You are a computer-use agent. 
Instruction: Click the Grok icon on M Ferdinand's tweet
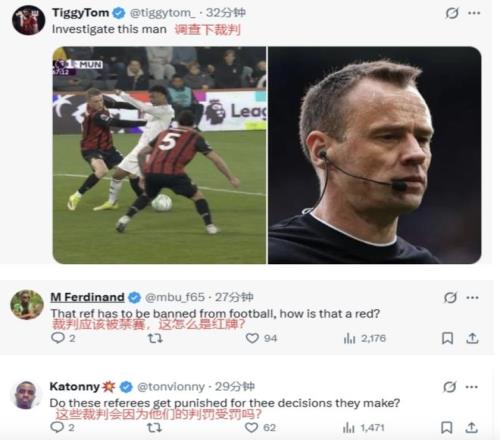(450, 297)
